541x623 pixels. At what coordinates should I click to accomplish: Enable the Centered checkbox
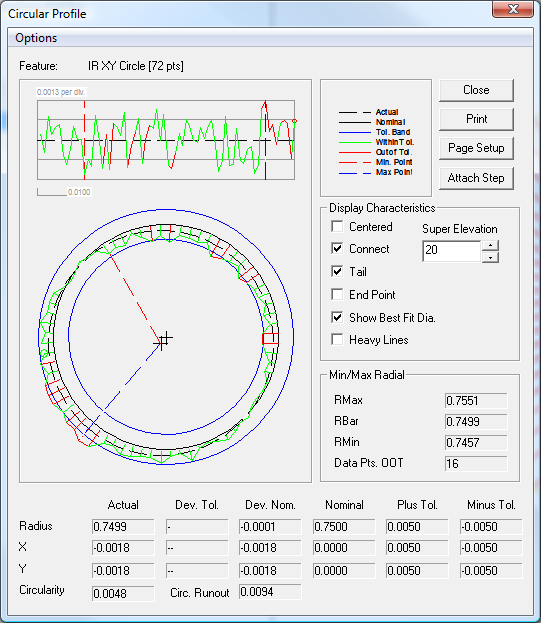(337, 227)
